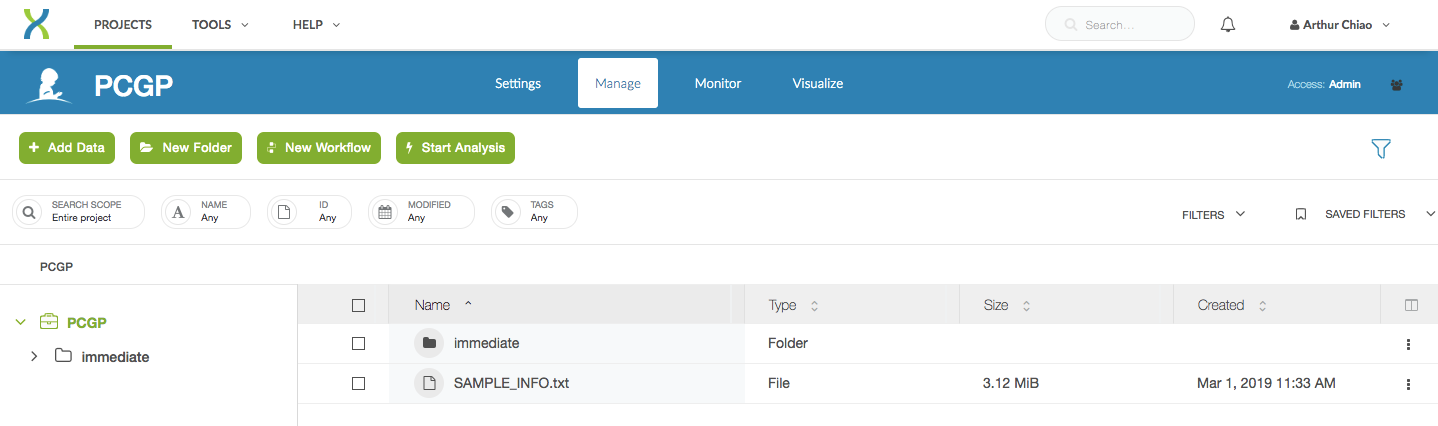Click the Mar 1, 2019 11:33 AM cell
Viewport: 1438px width, 426px height.
click(x=1266, y=383)
